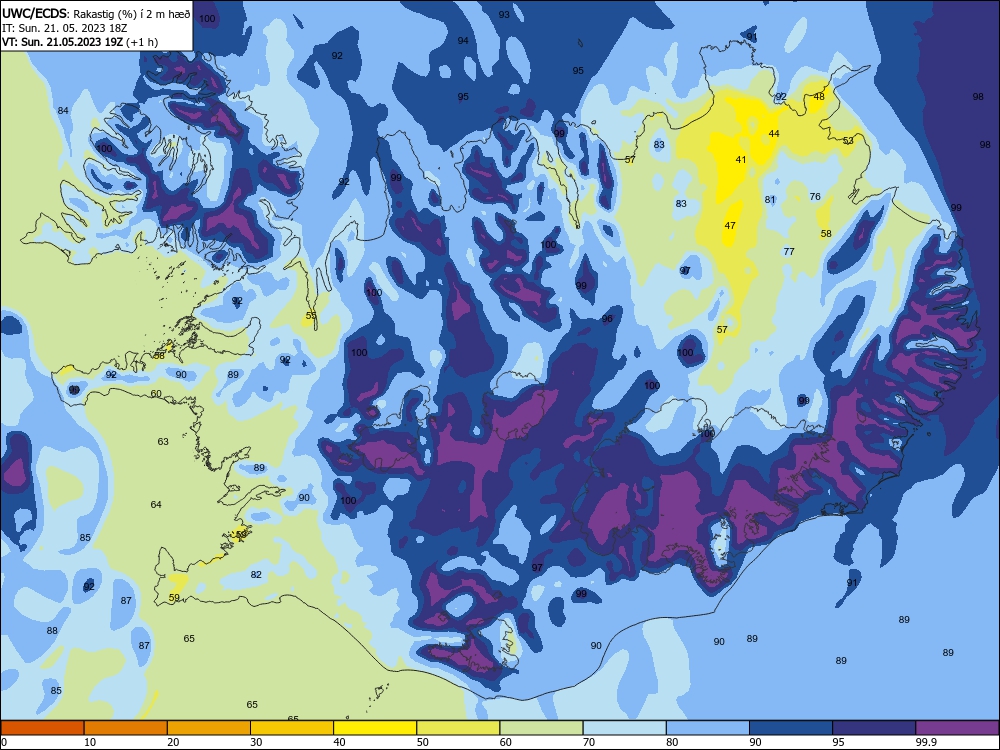
Task: Click the humidity value 88 on map
Action: pyautogui.click(x=52, y=631)
